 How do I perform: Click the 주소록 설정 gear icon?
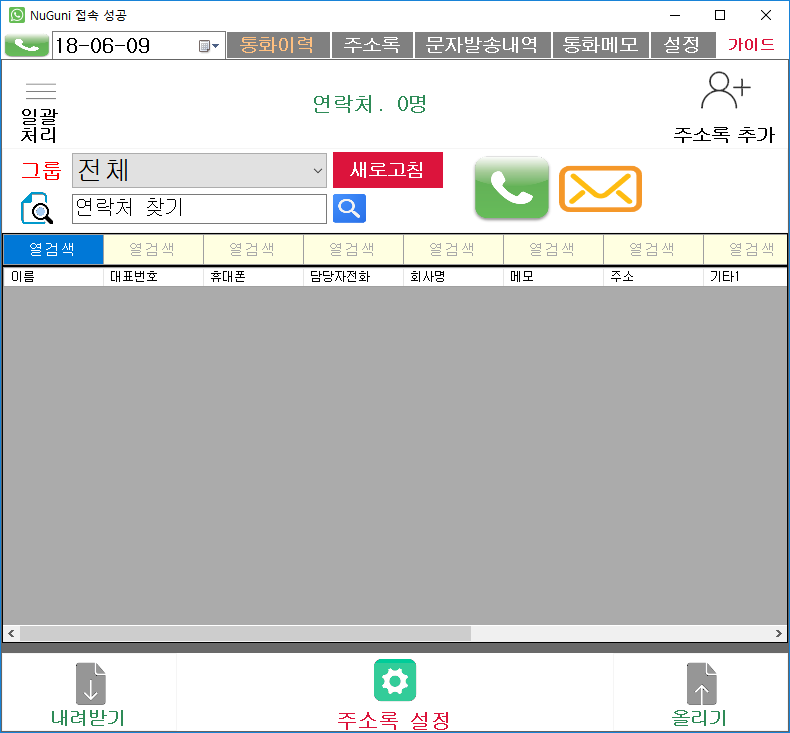(395, 680)
